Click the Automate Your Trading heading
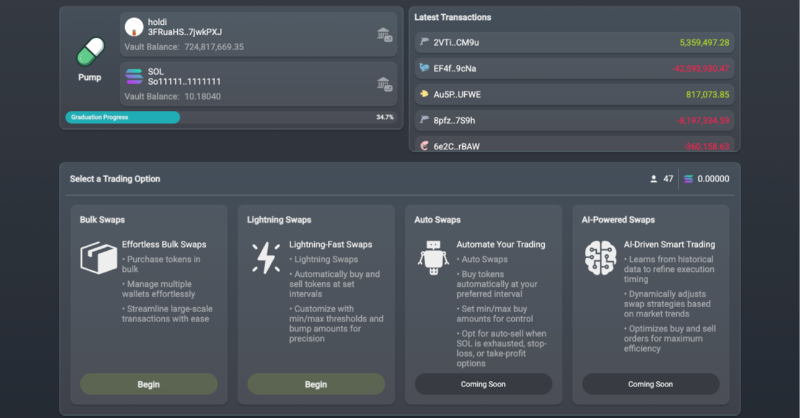This screenshot has height=418, width=800. click(501, 244)
